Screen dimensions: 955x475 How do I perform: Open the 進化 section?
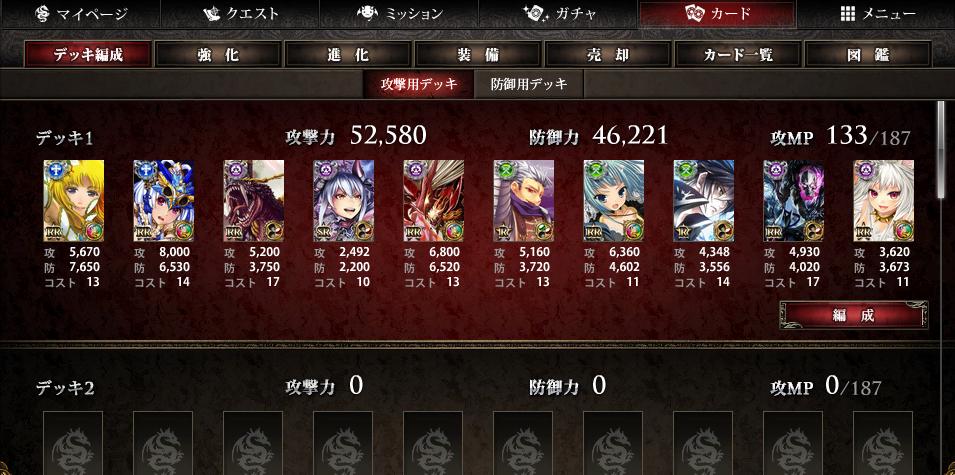tap(348, 55)
